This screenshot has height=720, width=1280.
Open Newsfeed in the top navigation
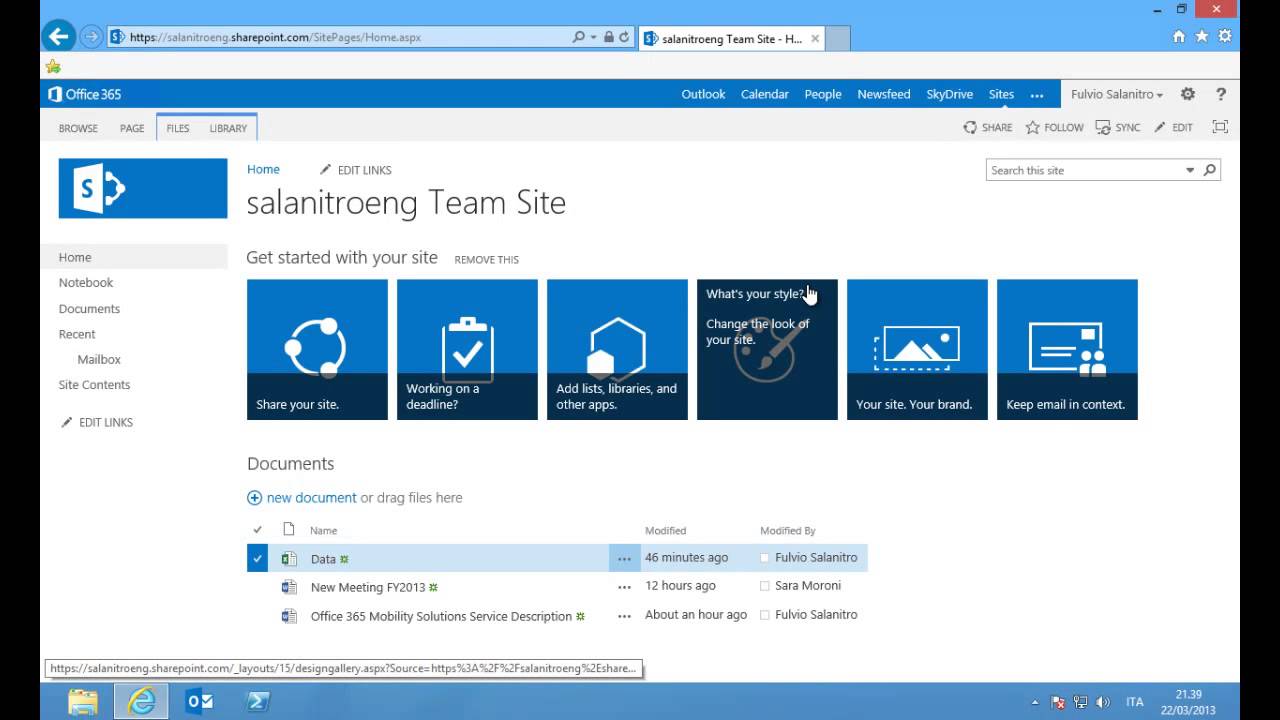pos(884,94)
